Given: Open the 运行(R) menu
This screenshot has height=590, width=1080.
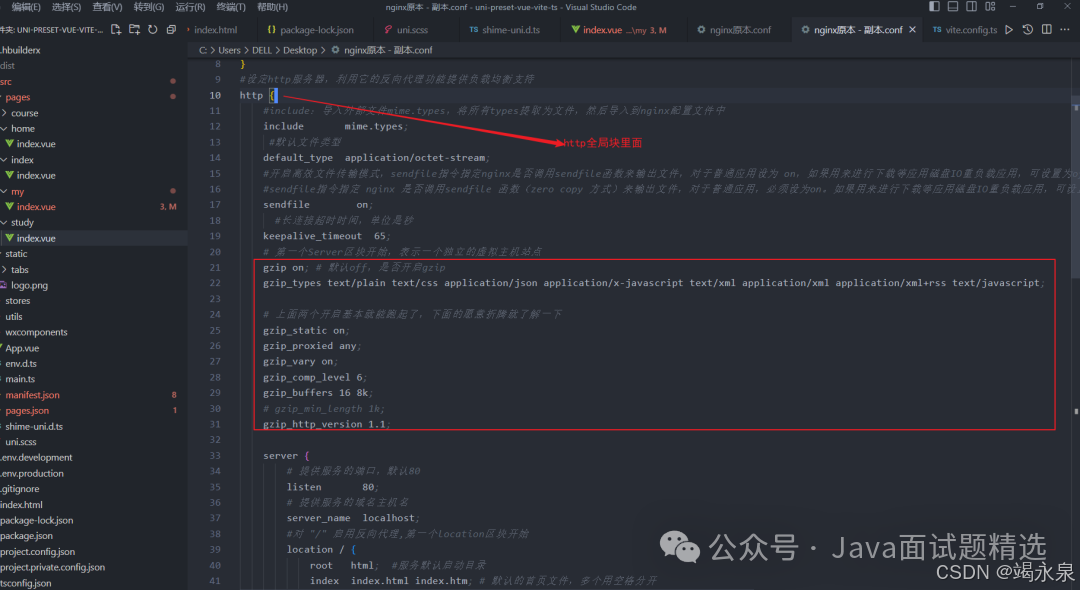Looking at the screenshot, I should pos(190,7).
